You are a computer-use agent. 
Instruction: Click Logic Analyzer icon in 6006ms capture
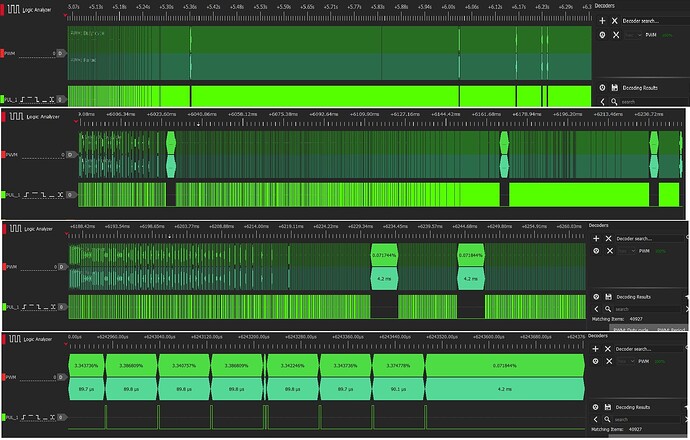(x=16, y=116)
